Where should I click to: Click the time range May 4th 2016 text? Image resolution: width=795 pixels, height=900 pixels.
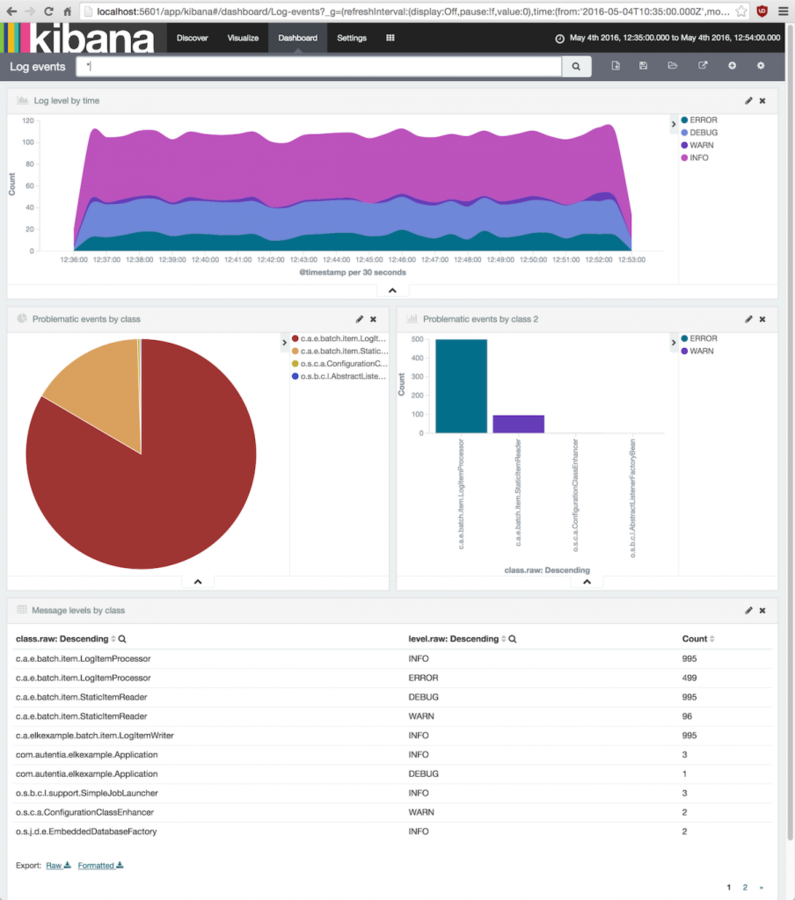pyautogui.click(x=674, y=38)
